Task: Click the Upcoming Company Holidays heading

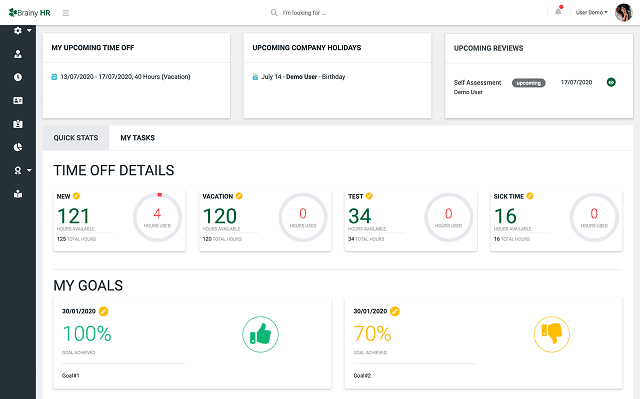Action: point(307,48)
